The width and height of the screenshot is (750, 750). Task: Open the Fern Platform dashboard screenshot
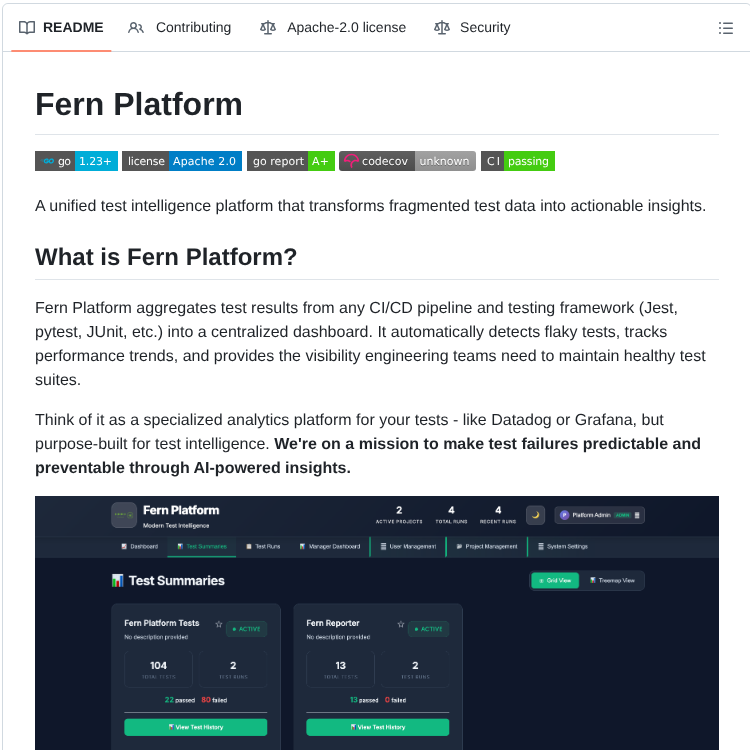(x=377, y=623)
